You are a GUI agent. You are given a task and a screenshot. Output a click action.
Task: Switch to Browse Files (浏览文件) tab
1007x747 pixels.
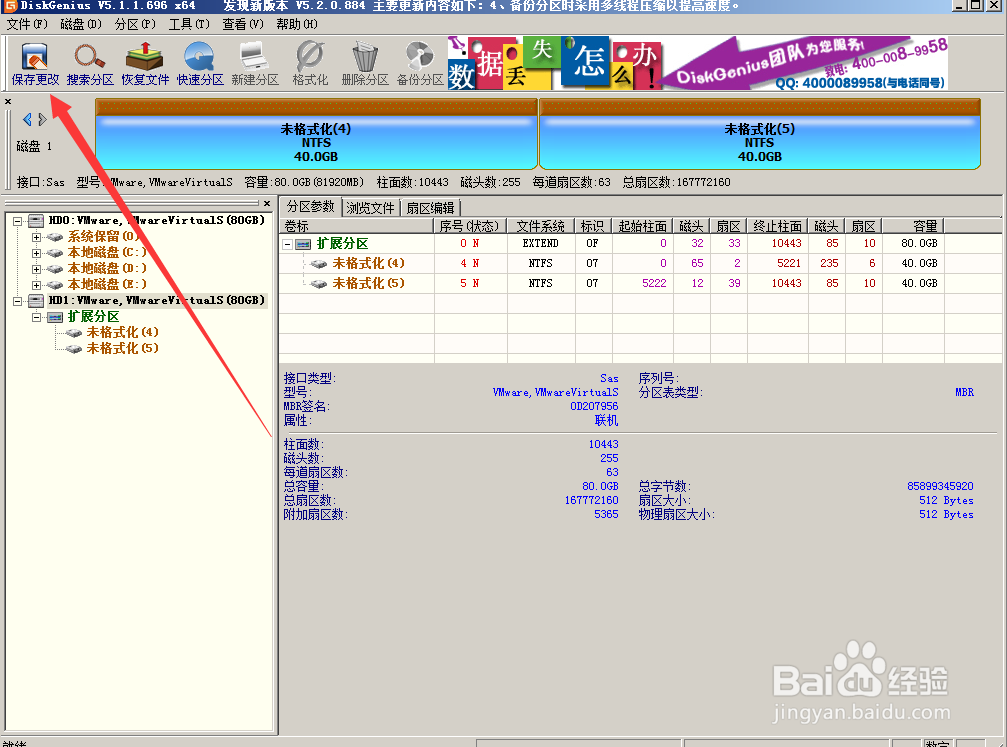point(371,208)
